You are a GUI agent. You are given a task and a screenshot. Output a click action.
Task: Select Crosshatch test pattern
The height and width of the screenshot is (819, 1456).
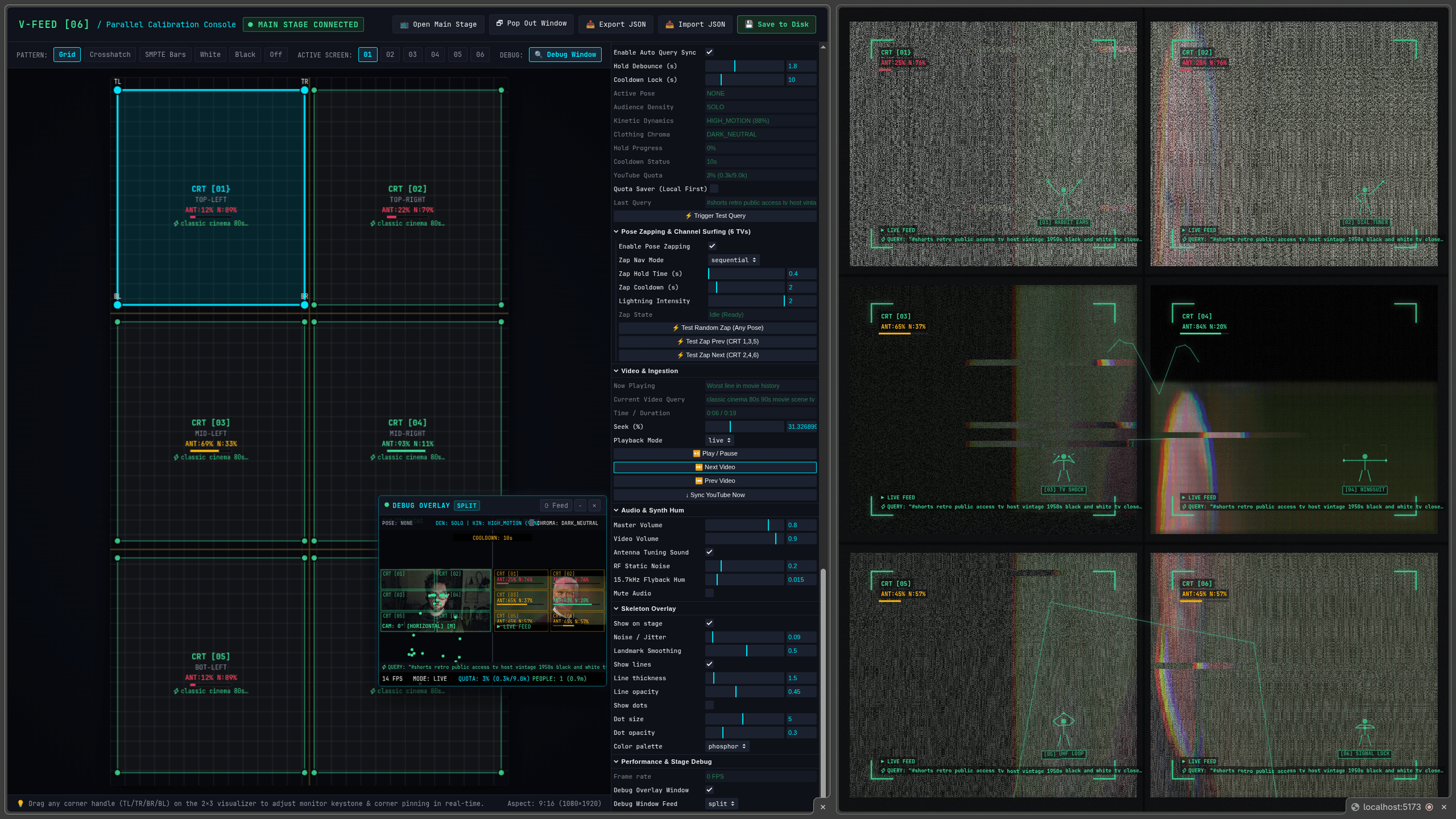tap(110, 55)
